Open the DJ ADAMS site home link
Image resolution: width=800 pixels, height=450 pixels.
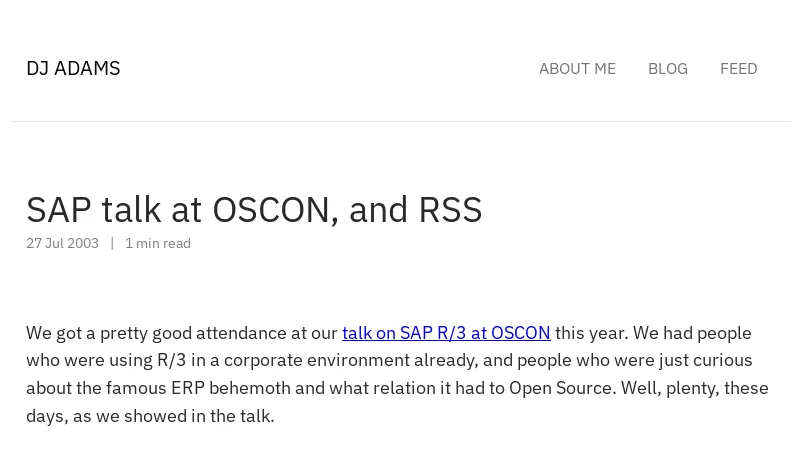(73, 68)
